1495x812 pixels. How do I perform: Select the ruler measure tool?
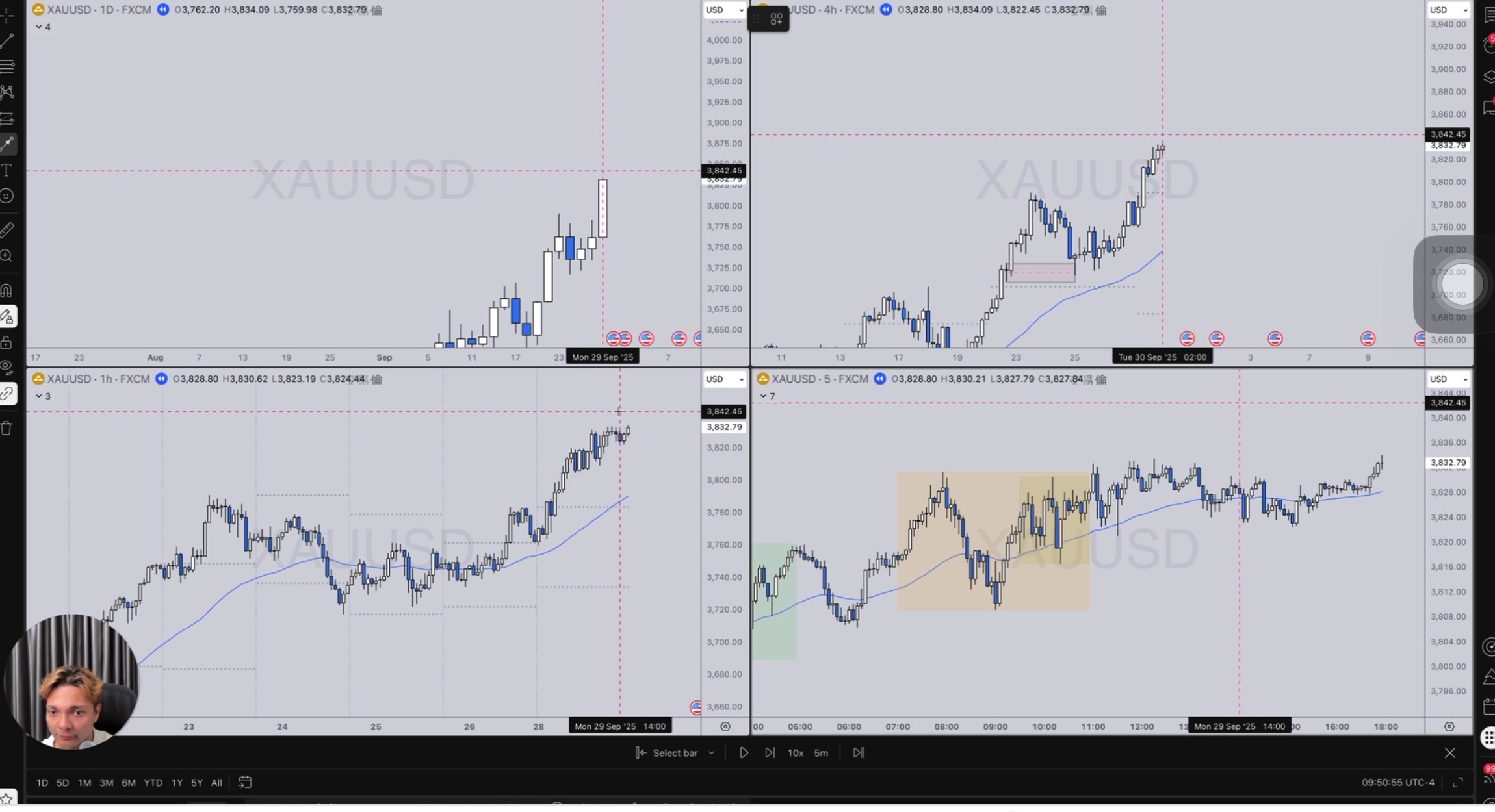point(7,229)
